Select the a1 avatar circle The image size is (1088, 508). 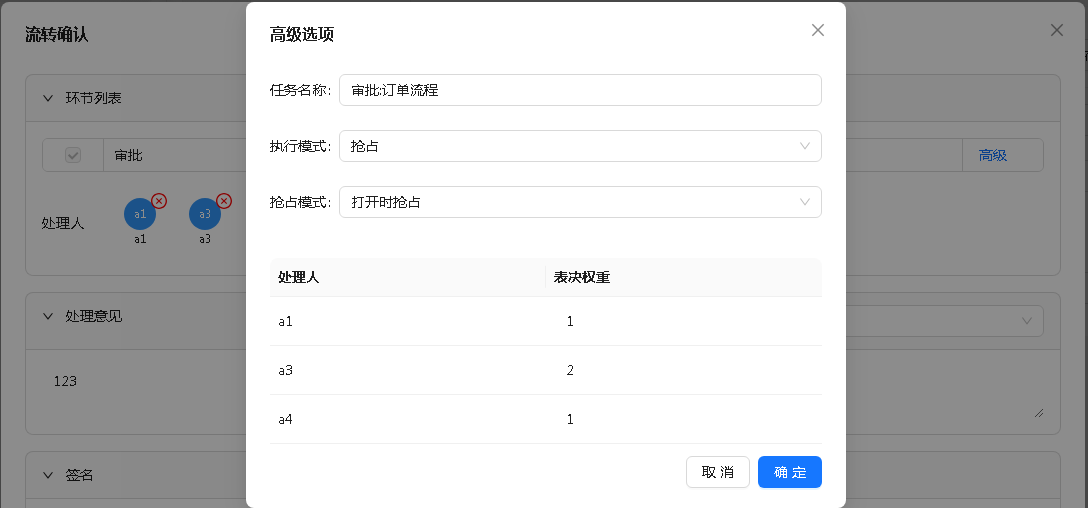[140, 214]
